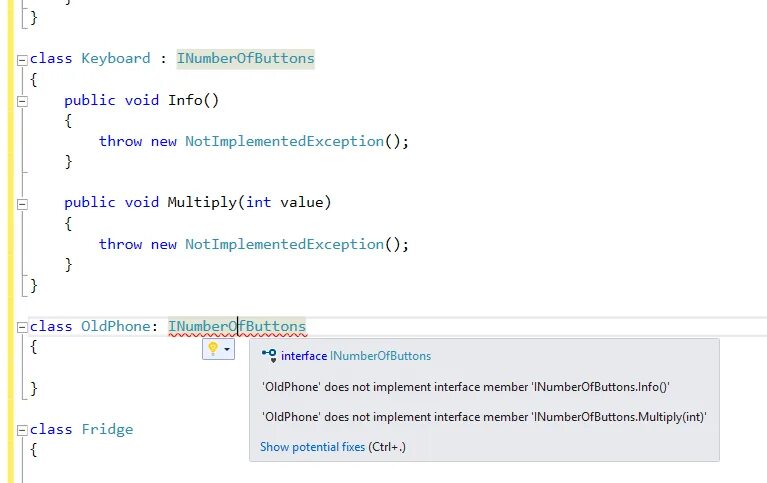Click Show potential fixes link
This screenshot has width=767, height=483.
pyautogui.click(x=313, y=447)
